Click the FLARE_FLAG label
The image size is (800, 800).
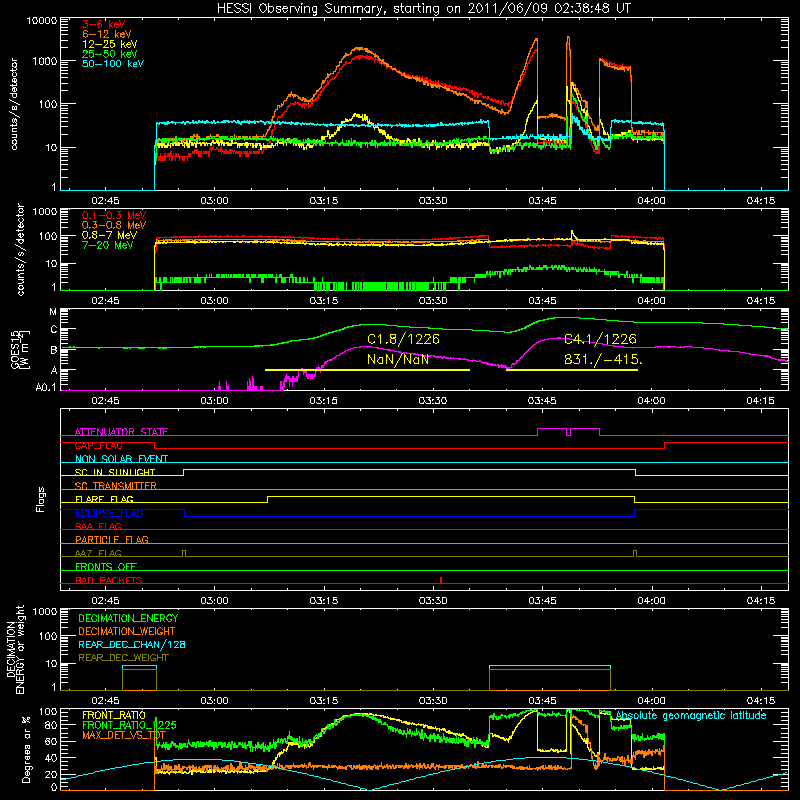pos(104,499)
